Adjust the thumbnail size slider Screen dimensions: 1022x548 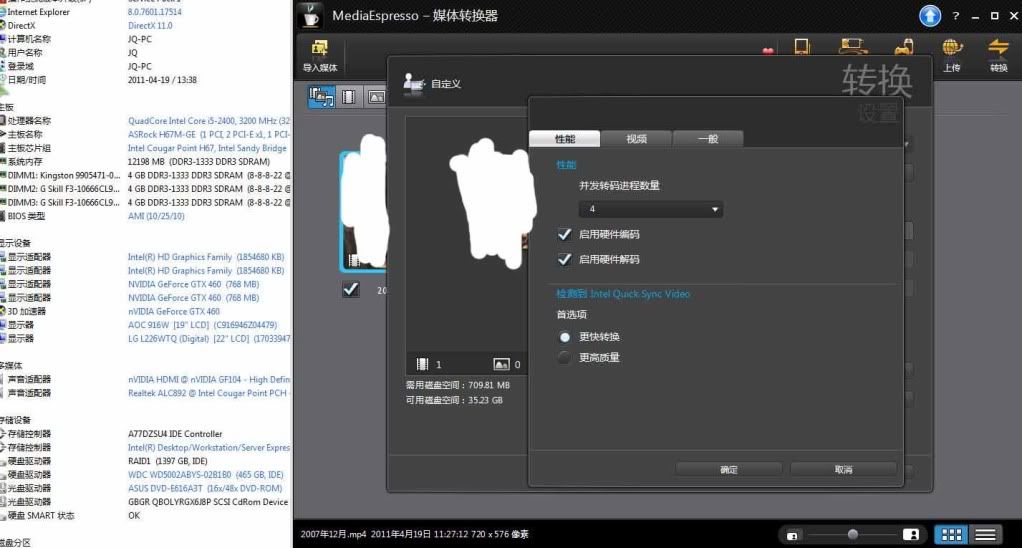point(852,535)
